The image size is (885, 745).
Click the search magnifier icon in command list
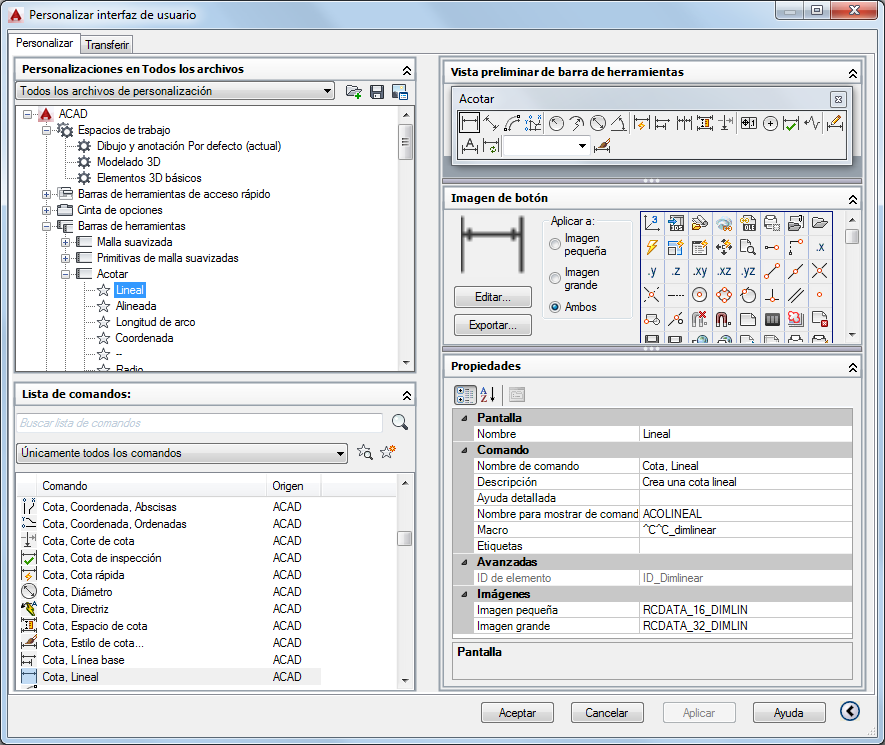[400, 422]
